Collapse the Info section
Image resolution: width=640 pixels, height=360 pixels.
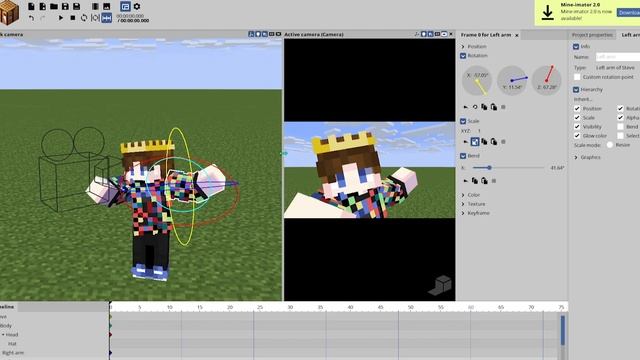pos(576,47)
